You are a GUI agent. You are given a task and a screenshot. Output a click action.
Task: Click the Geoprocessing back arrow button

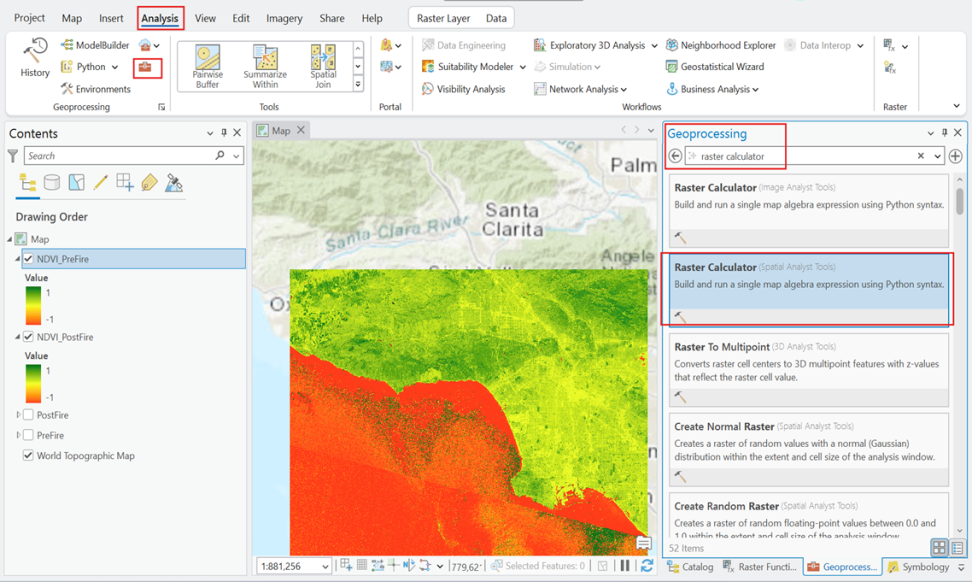pyautogui.click(x=675, y=156)
